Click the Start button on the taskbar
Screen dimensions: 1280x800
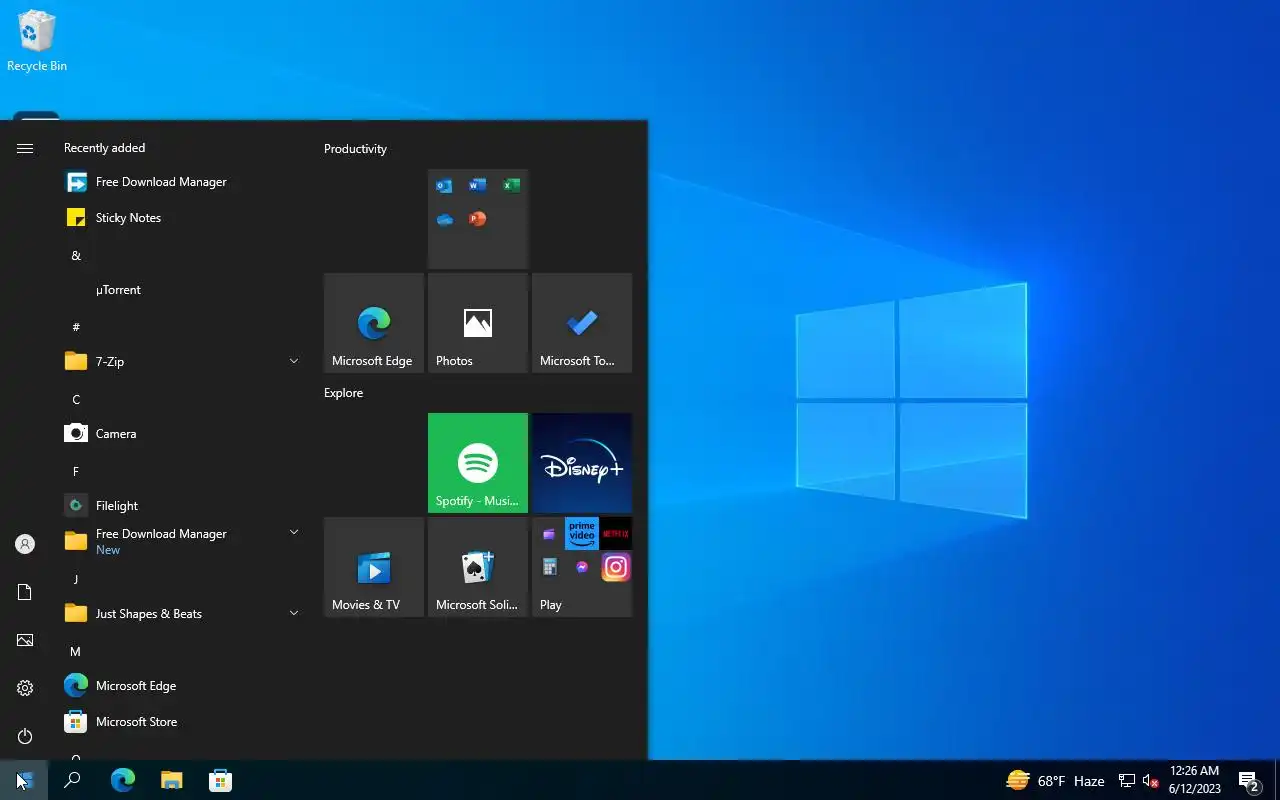[x=24, y=780]
